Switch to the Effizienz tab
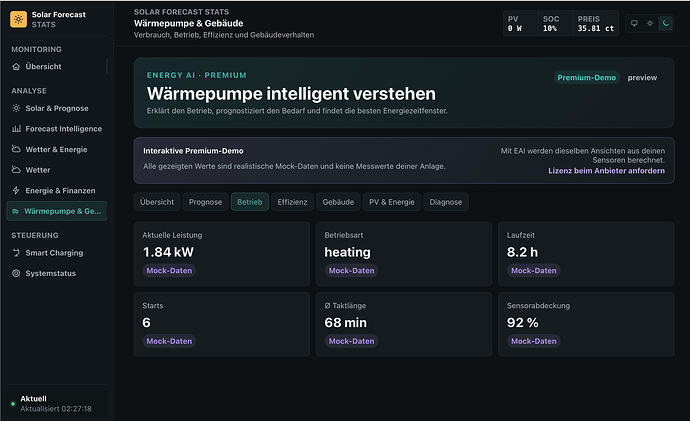Screen dimensions: 690x421 click(292, 202)
